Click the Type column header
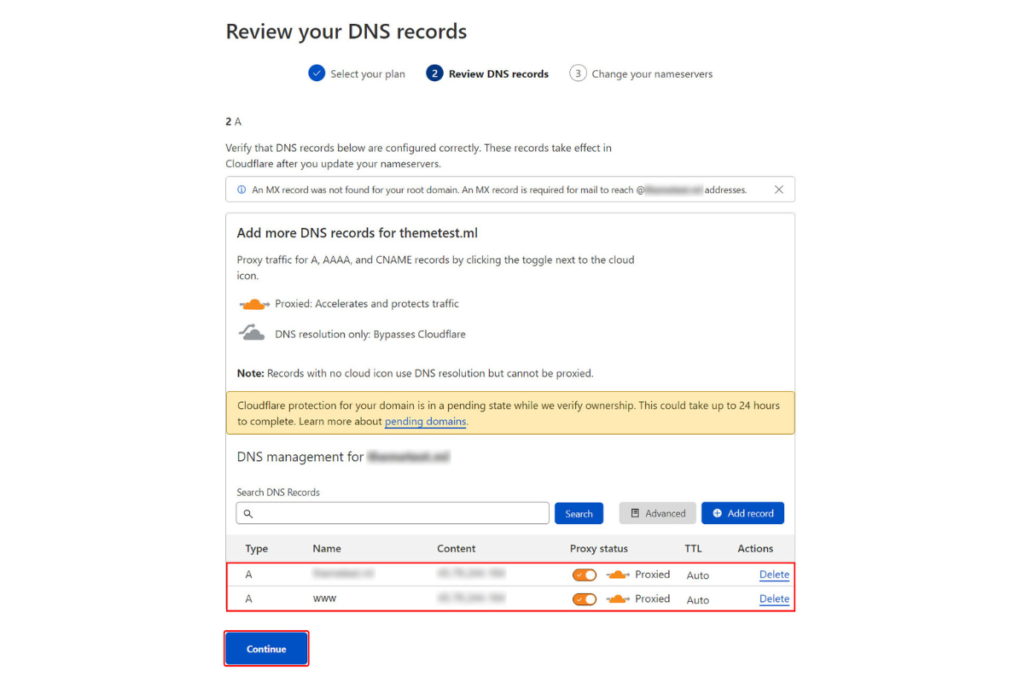Screen dimensions: 1024x683 coord(257,548)
